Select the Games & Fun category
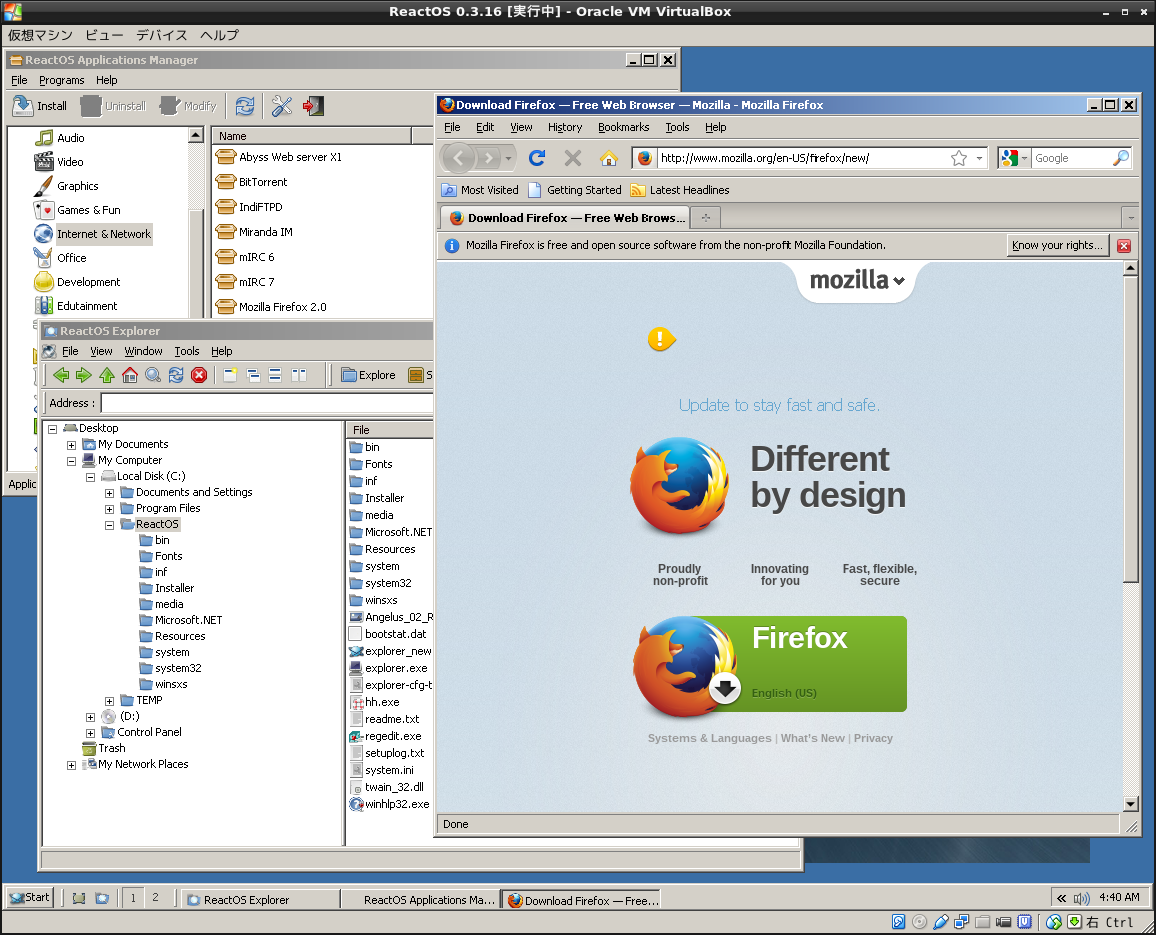 point(77,210)
